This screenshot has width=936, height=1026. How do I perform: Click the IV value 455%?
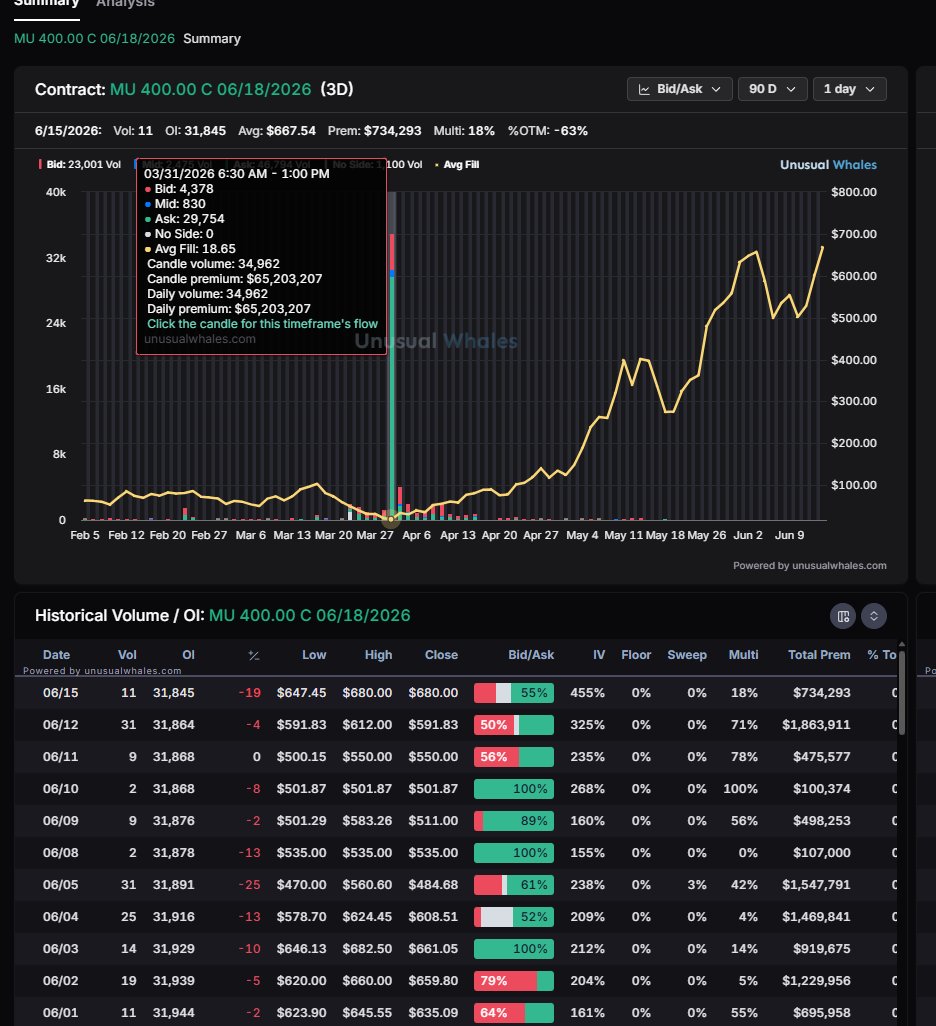[x=587, y=693]
